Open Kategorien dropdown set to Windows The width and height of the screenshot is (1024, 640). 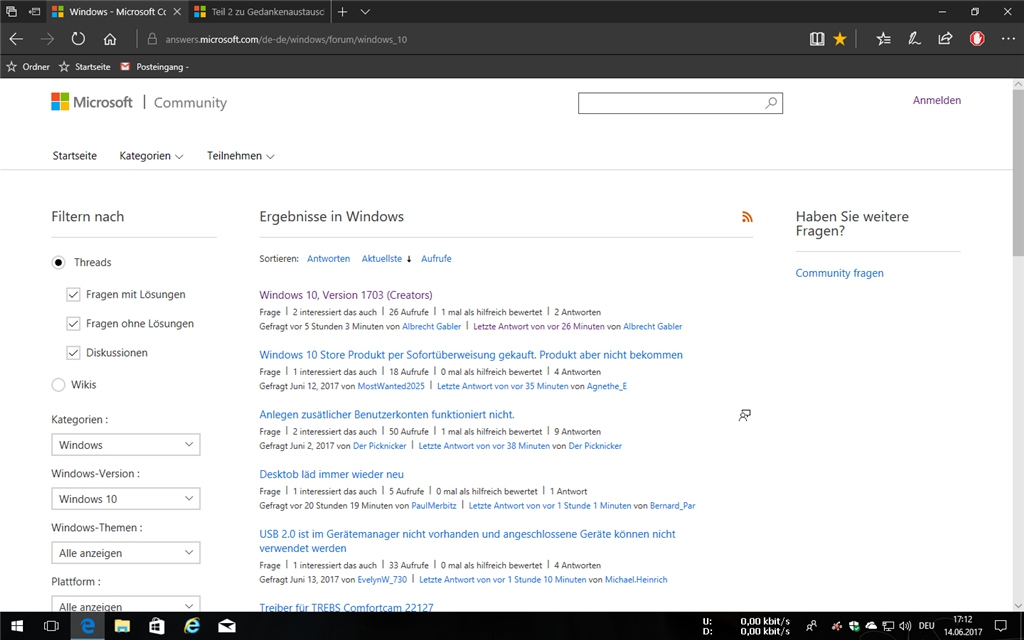click(x=126, y=445)
